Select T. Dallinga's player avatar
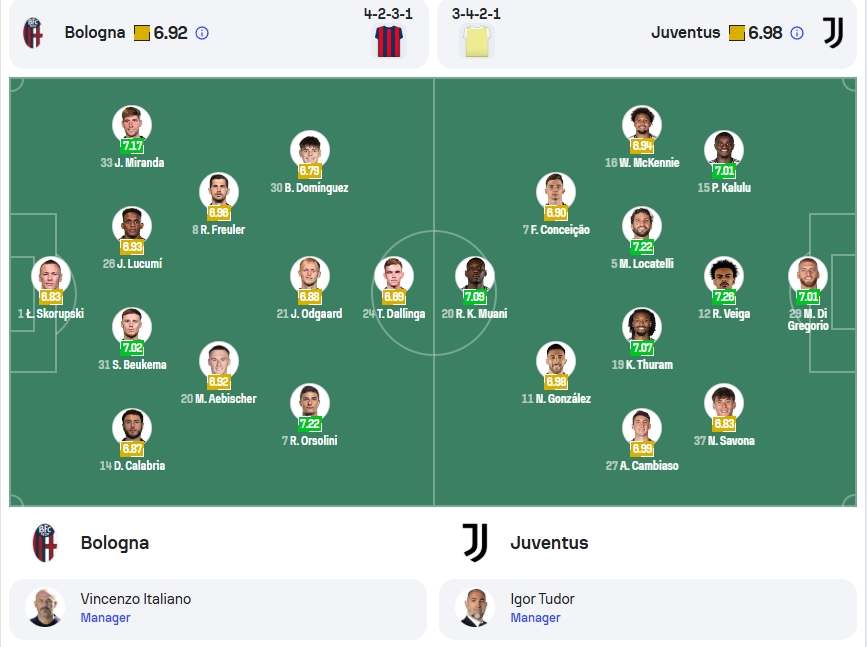867x647 pixels. coord(394,276)
